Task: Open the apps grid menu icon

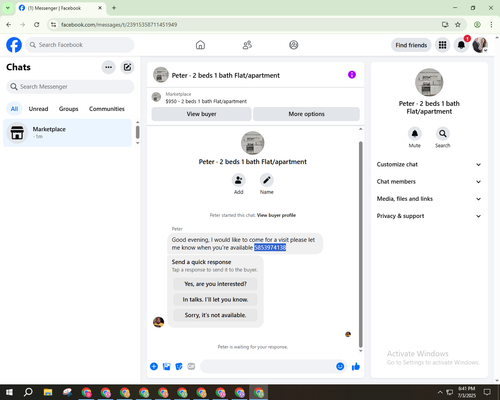Action: point(442,45)
